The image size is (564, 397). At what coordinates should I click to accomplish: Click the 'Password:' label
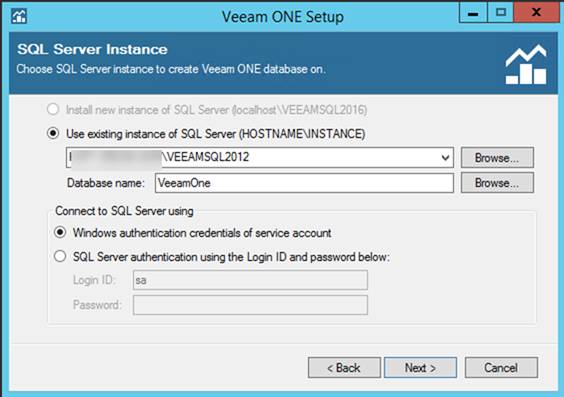[x=97, y=305]
